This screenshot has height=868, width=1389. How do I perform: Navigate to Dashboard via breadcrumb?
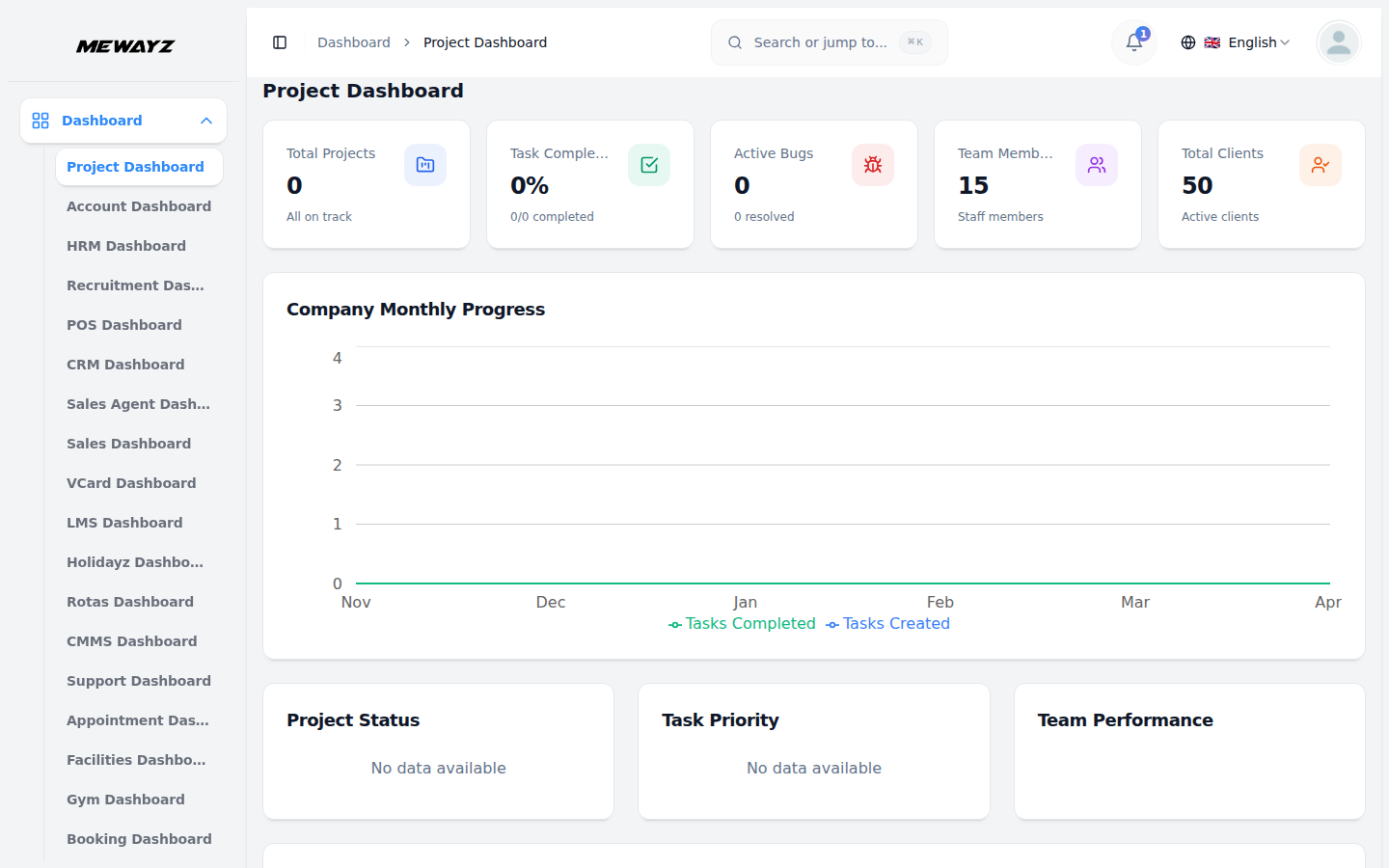point(353,42)
